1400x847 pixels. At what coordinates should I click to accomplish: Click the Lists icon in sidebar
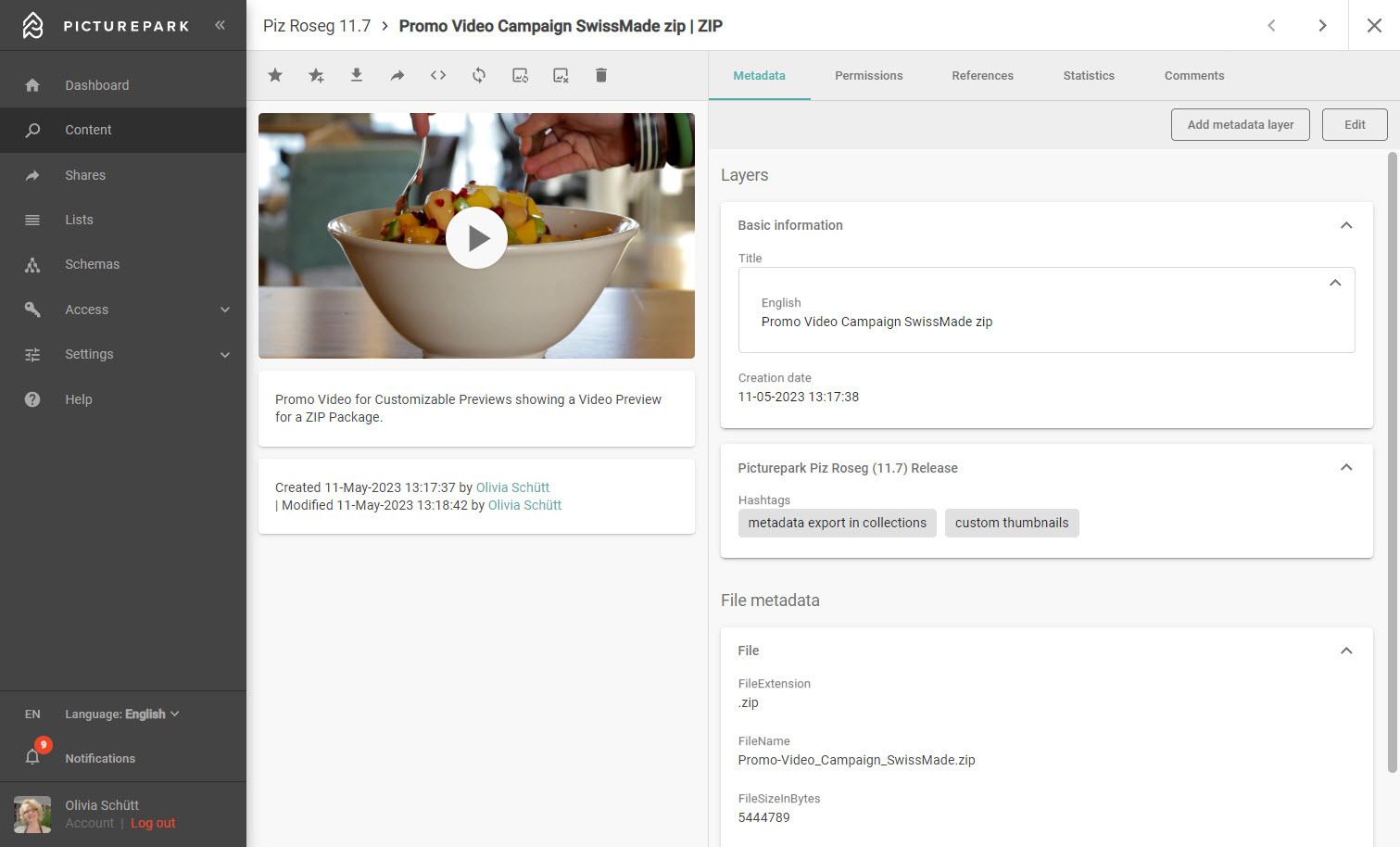click(32, 220)
